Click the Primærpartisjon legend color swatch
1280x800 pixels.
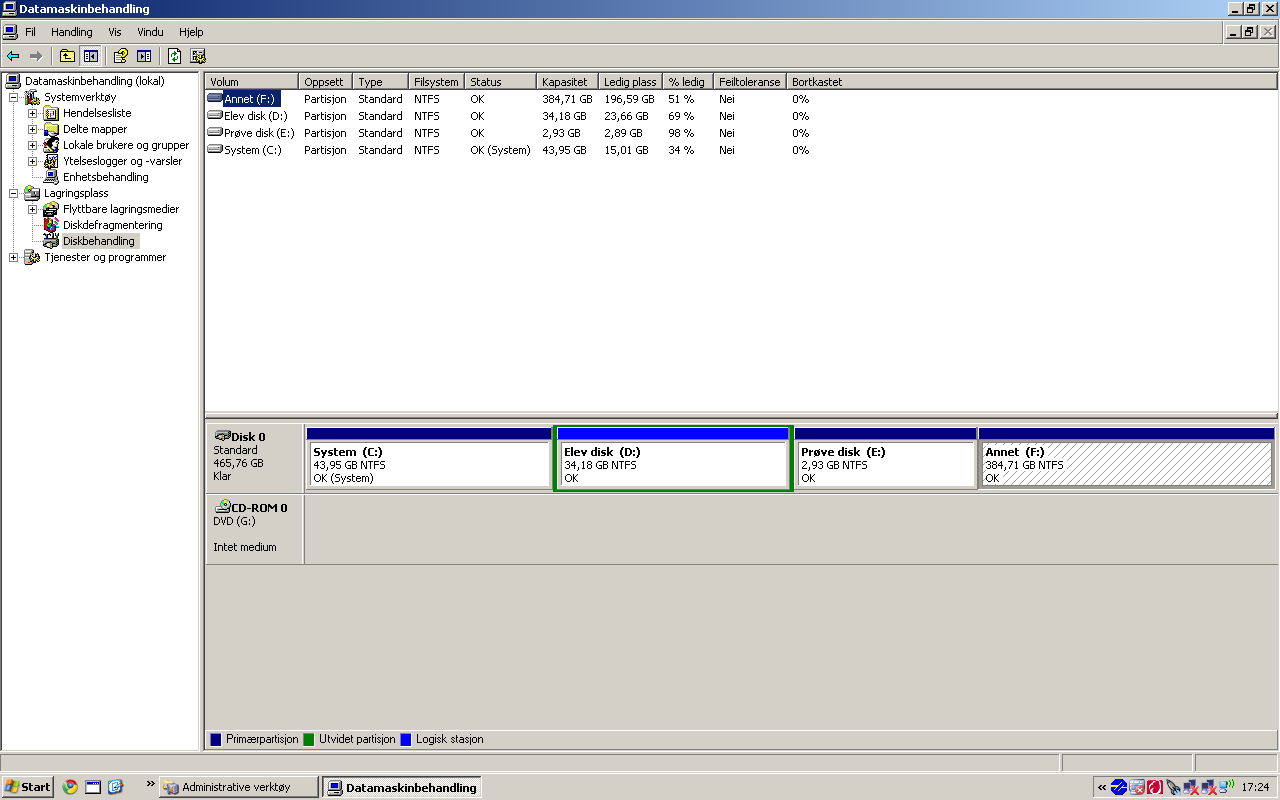(x=216, y=740)
